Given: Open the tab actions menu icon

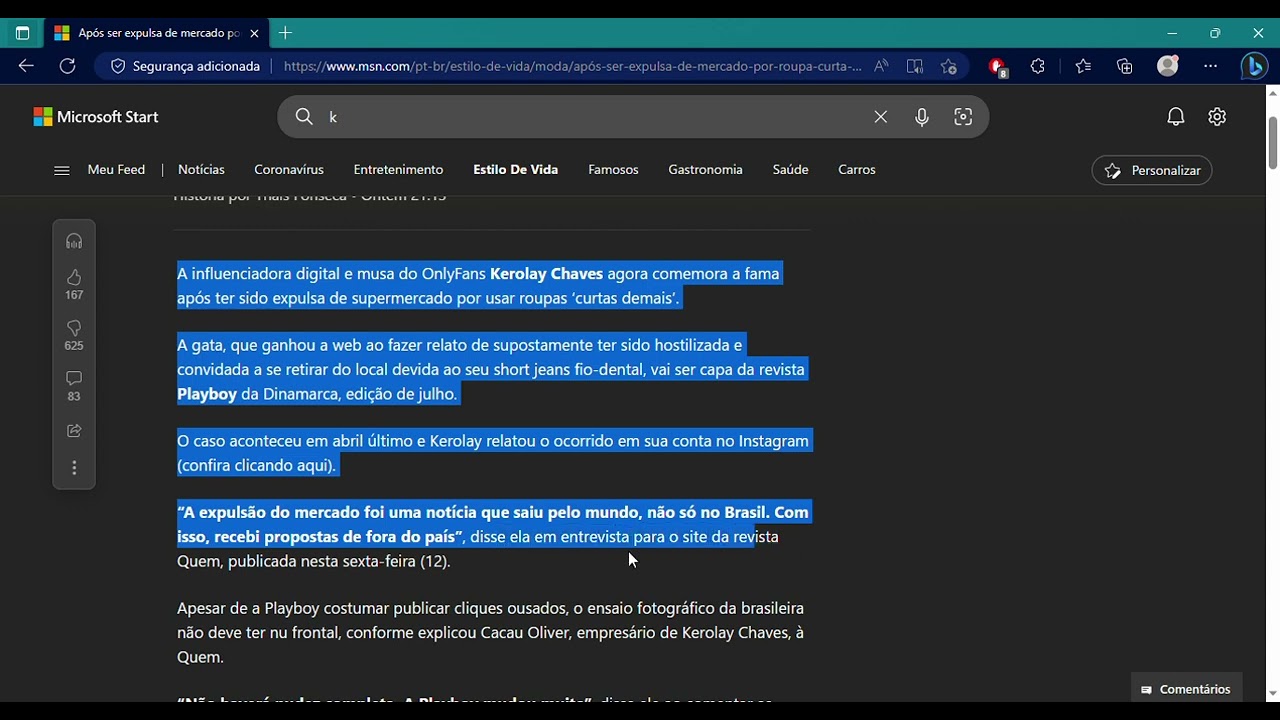Looking at the screenshot, I should (x=22, y=33).
